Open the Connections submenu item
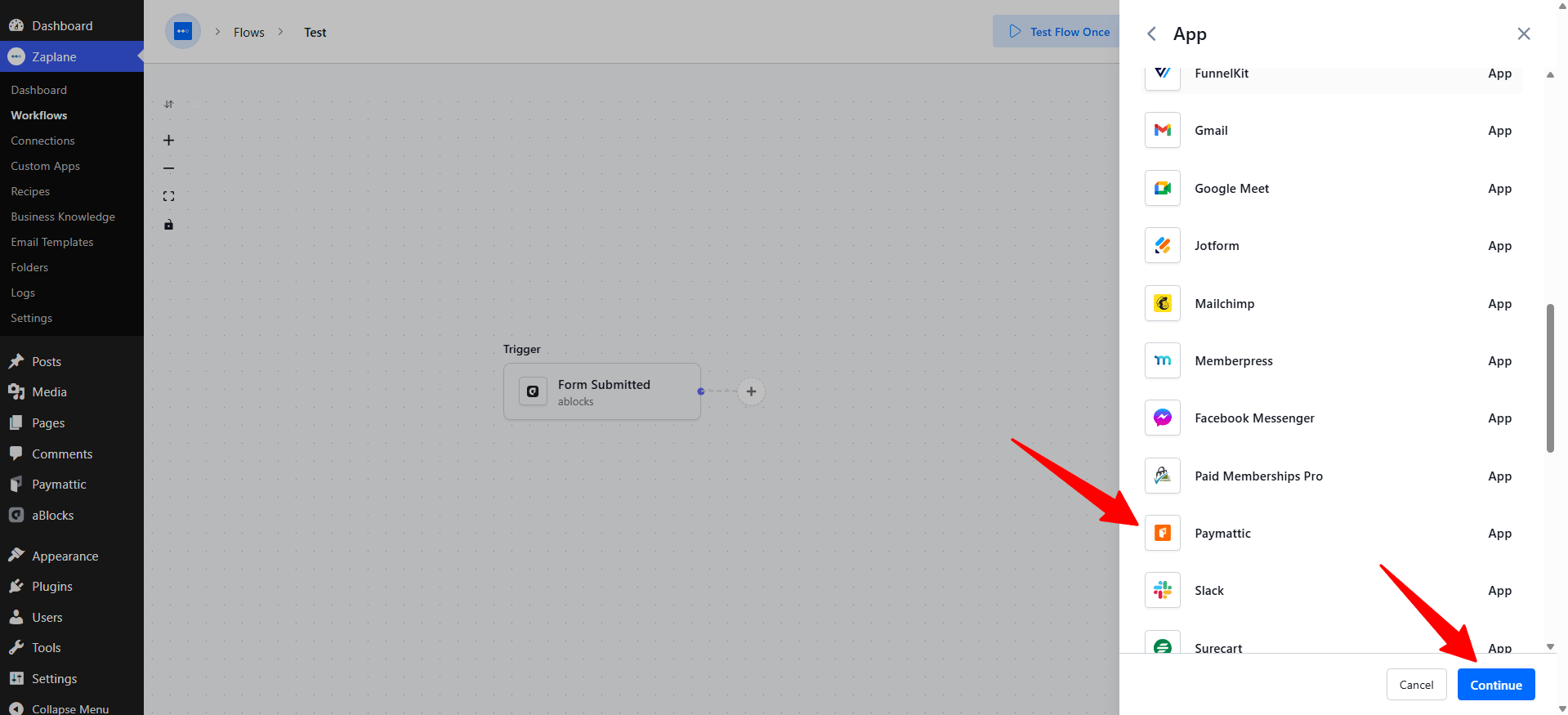The width and height of the screenshot is (1568, 715). (42, 141)
